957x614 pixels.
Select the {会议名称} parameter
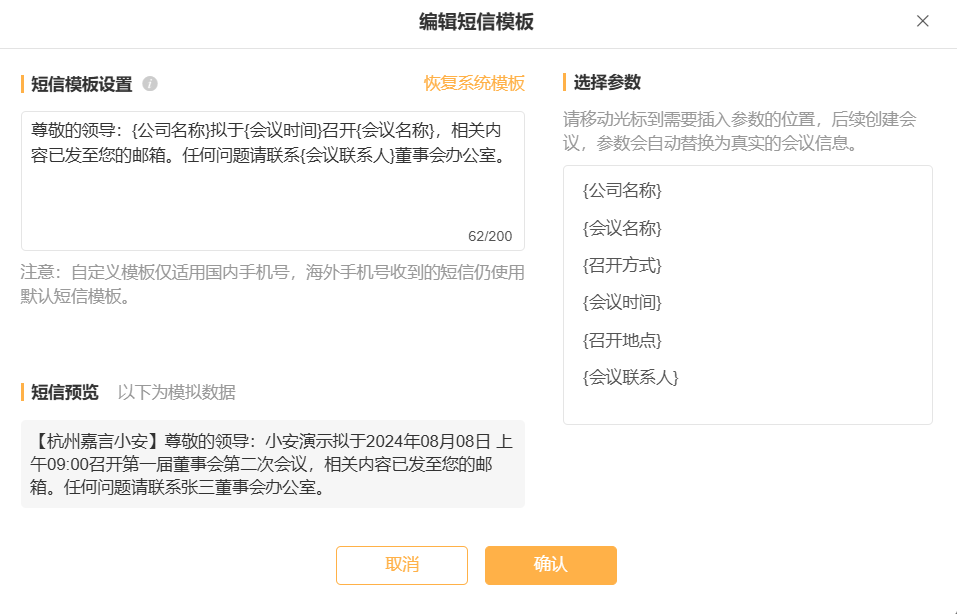click(x=622, y=228)
